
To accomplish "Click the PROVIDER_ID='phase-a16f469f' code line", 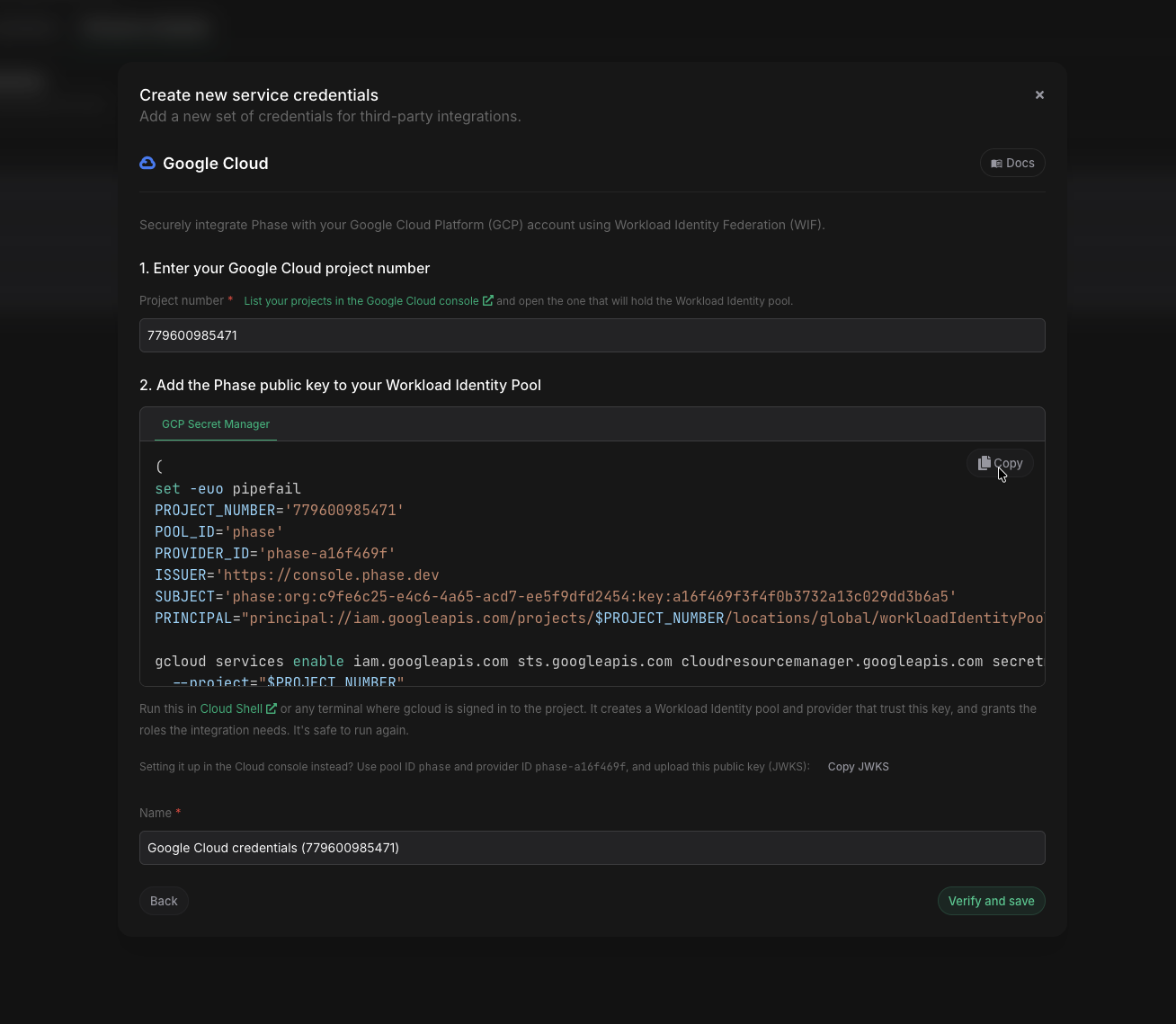I will (x=275, y=554).
